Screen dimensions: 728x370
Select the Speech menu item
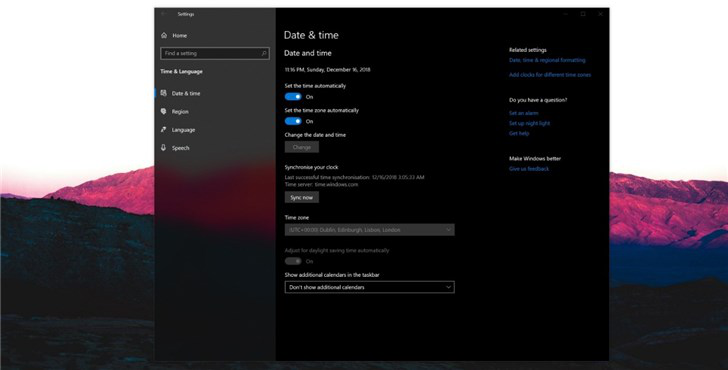coord(180,148)
